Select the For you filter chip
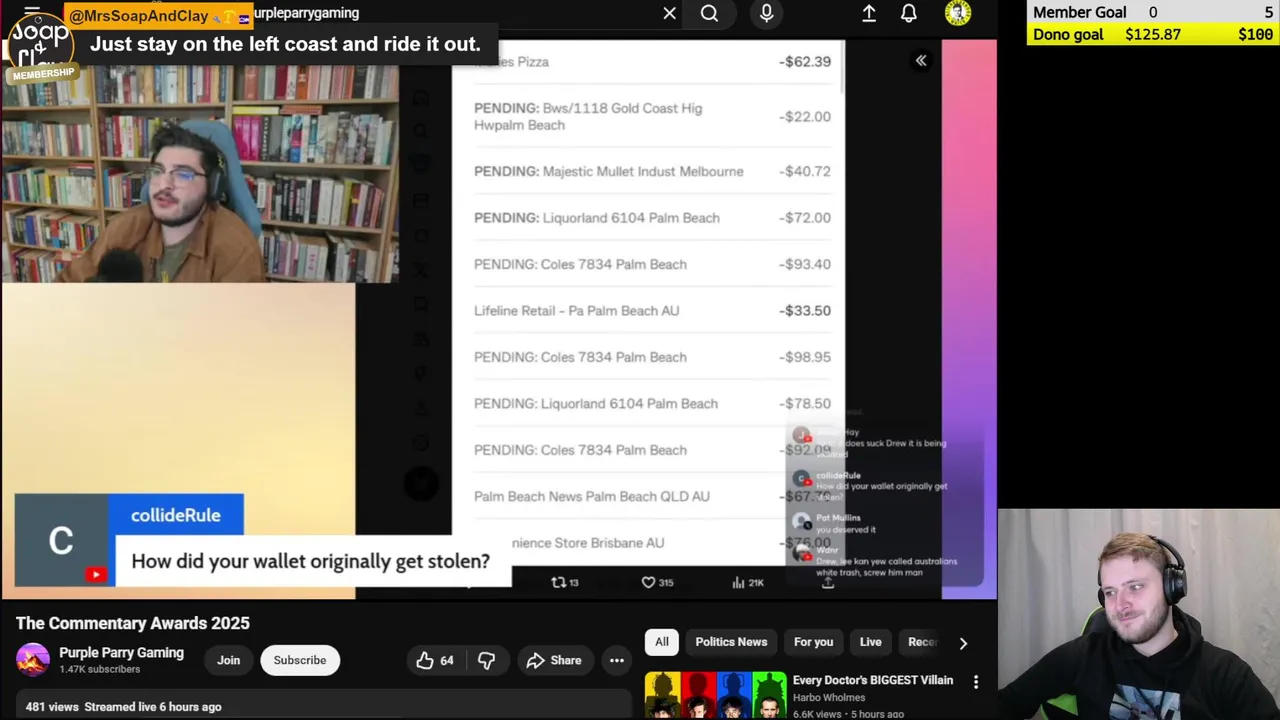1280x720 pixels. tap(813, 642)
